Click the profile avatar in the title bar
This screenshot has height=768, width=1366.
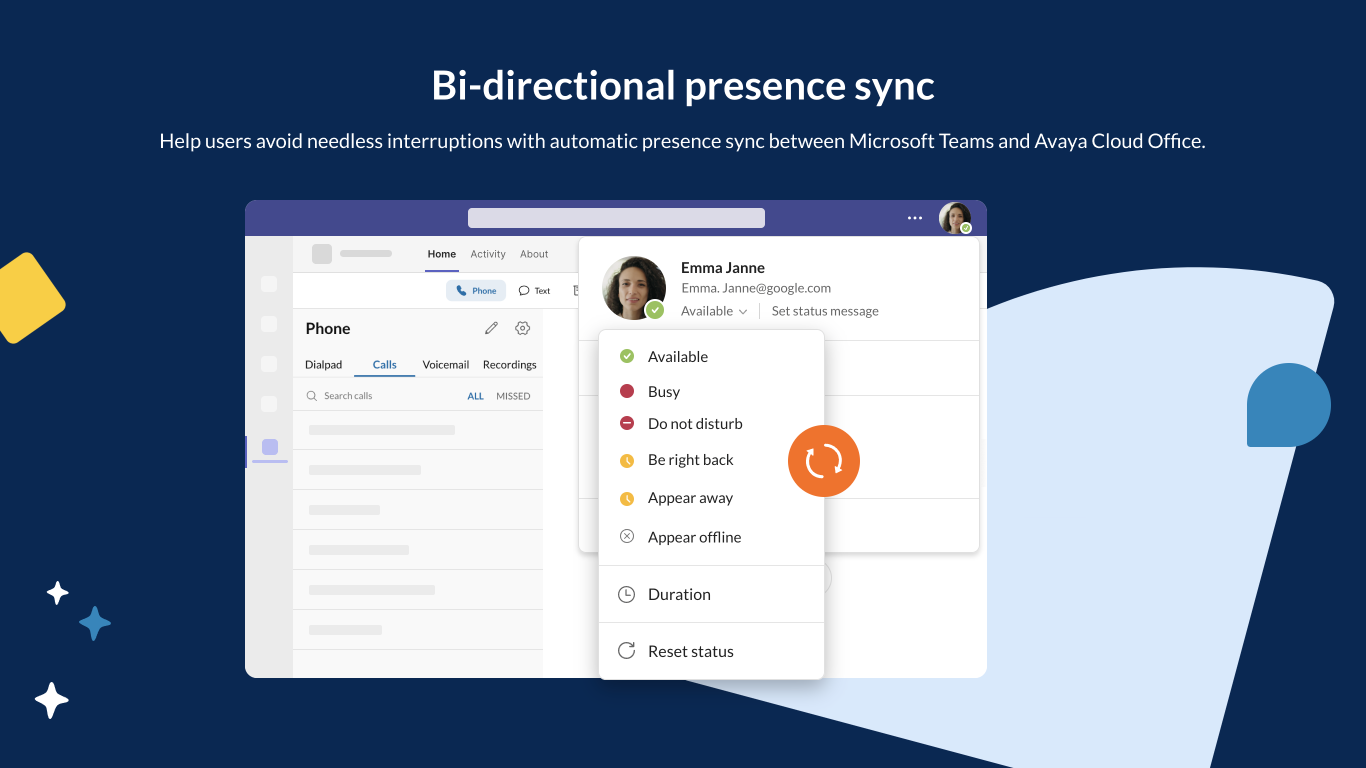[955, 218]
